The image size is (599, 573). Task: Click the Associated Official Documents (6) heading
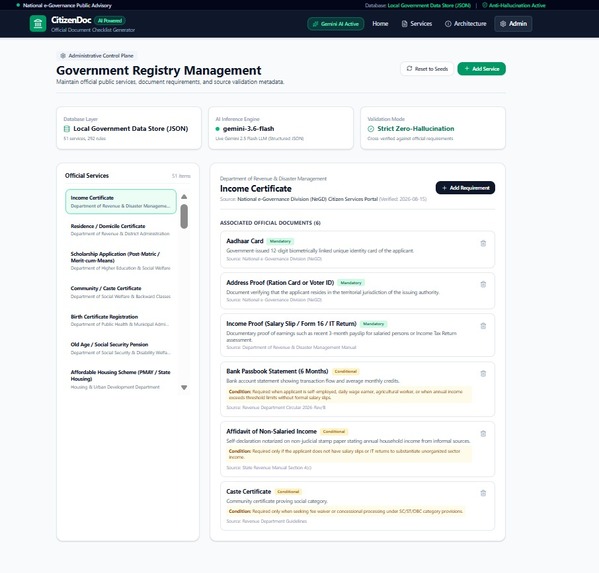coord(270,223)
